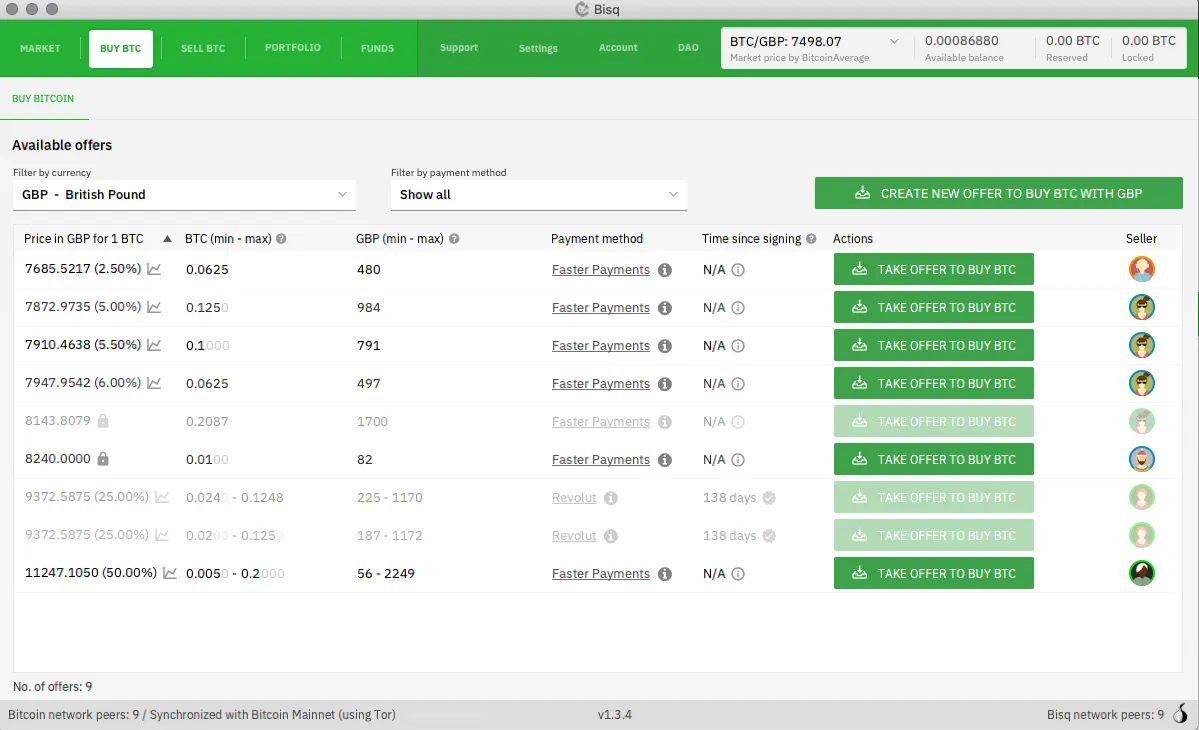Image resolution: width=1199 pixels, height=730 pixels.
Task: Click the chart icon beside the 7685.5217 price
Action: click(154, 269)
